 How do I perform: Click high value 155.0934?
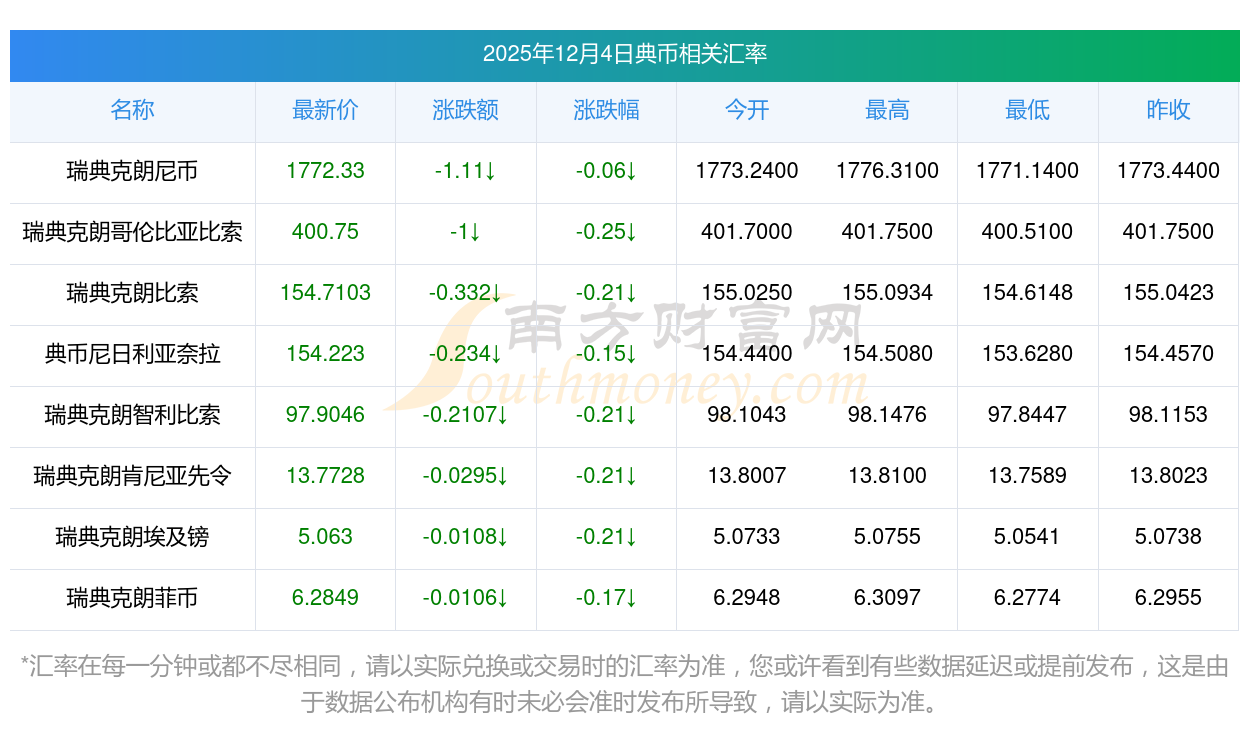click(887, 293)
